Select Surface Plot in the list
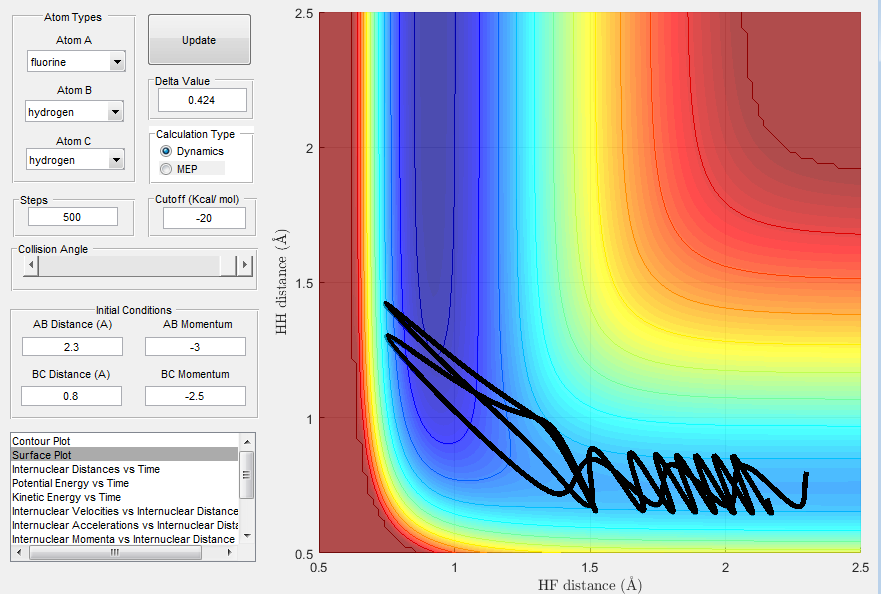The image size is (881, 594). pos(125,455)
